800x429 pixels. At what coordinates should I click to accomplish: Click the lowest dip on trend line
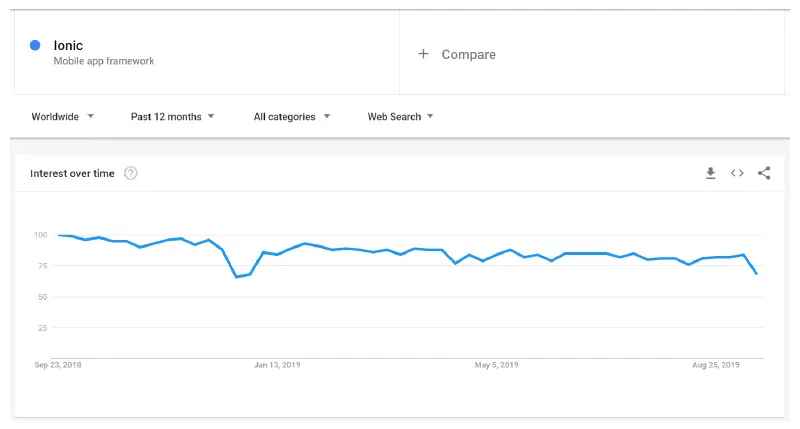[237, 276]
